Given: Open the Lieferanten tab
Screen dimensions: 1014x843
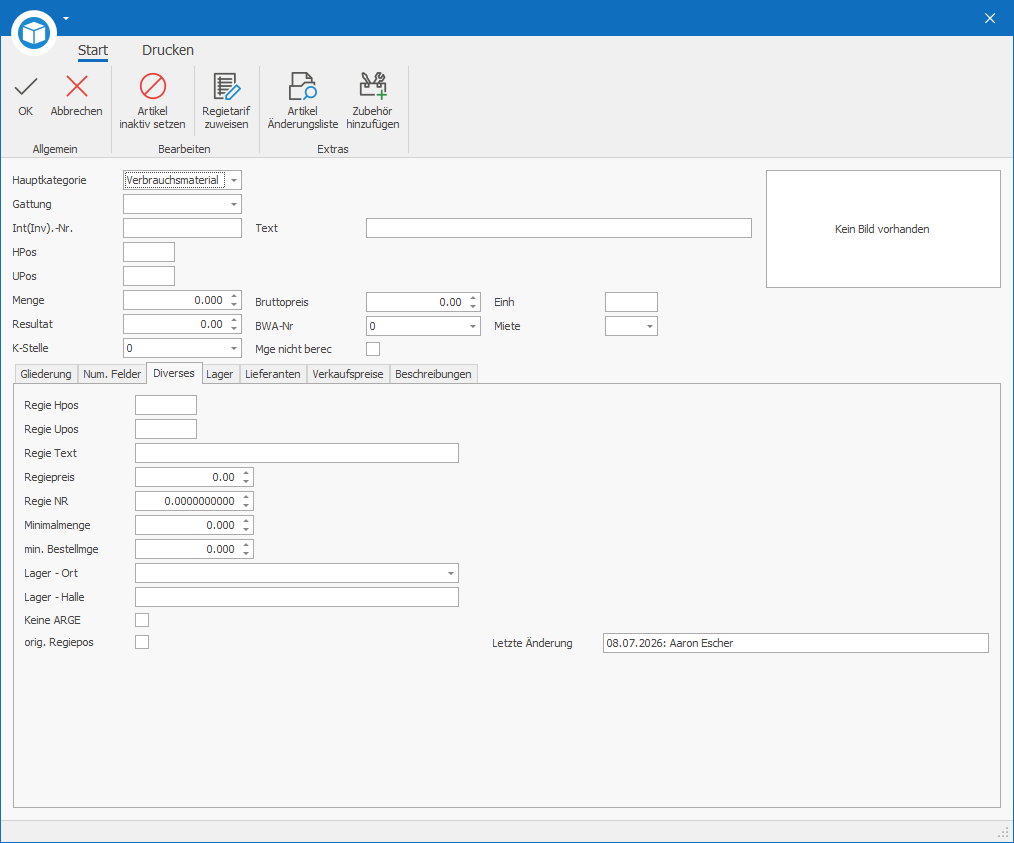Looking at the screenshot, I should pos(272,374).
